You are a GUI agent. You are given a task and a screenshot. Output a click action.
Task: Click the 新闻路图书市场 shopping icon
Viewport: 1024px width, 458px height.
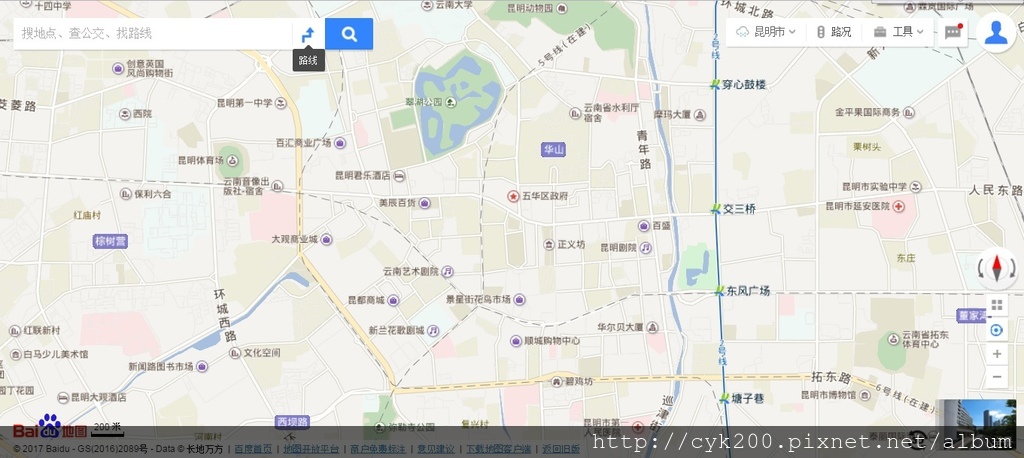[201, 367]
